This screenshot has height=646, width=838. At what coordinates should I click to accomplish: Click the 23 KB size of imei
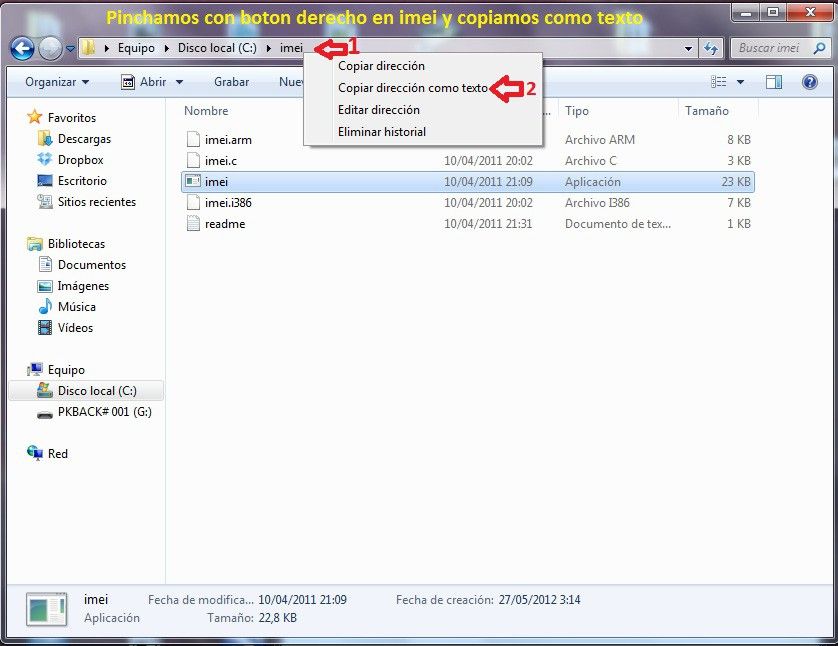pos(736,182)
